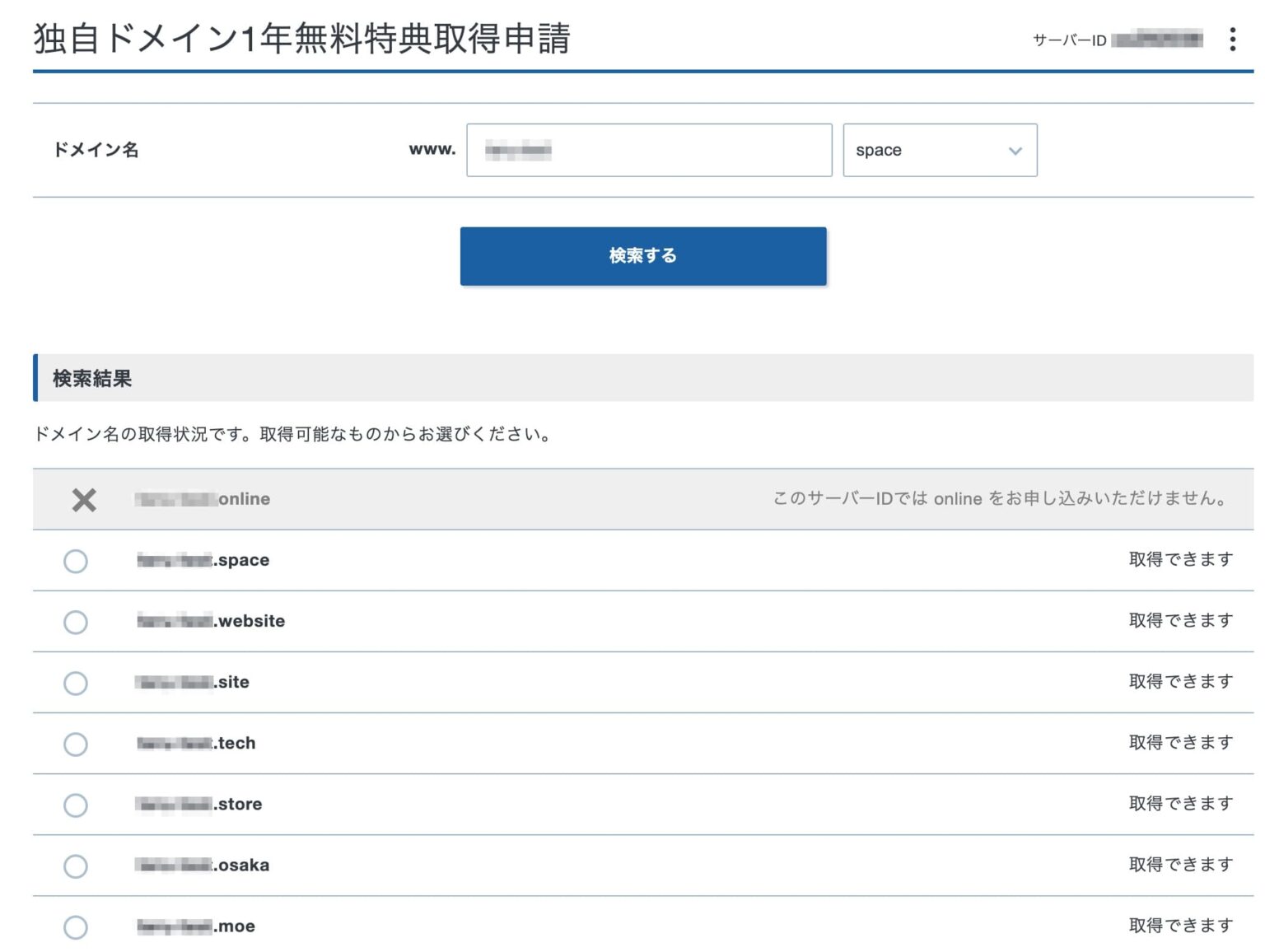Open the three-dot options menu
1265x952 pixels.
(1233, 39)
